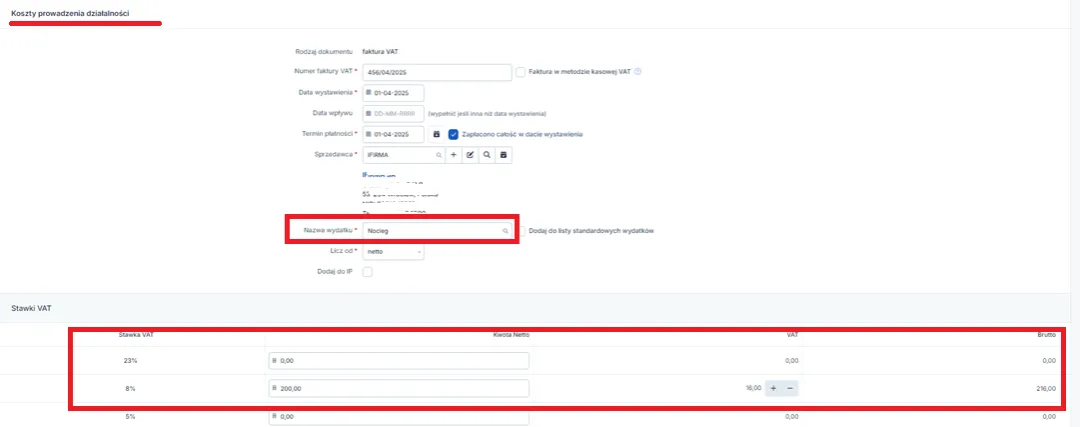This screenshot has width=1080, height=427.
Task: Open the help icon beside Faktura w metodzie kasowej
Action: [x=638, y=71]
